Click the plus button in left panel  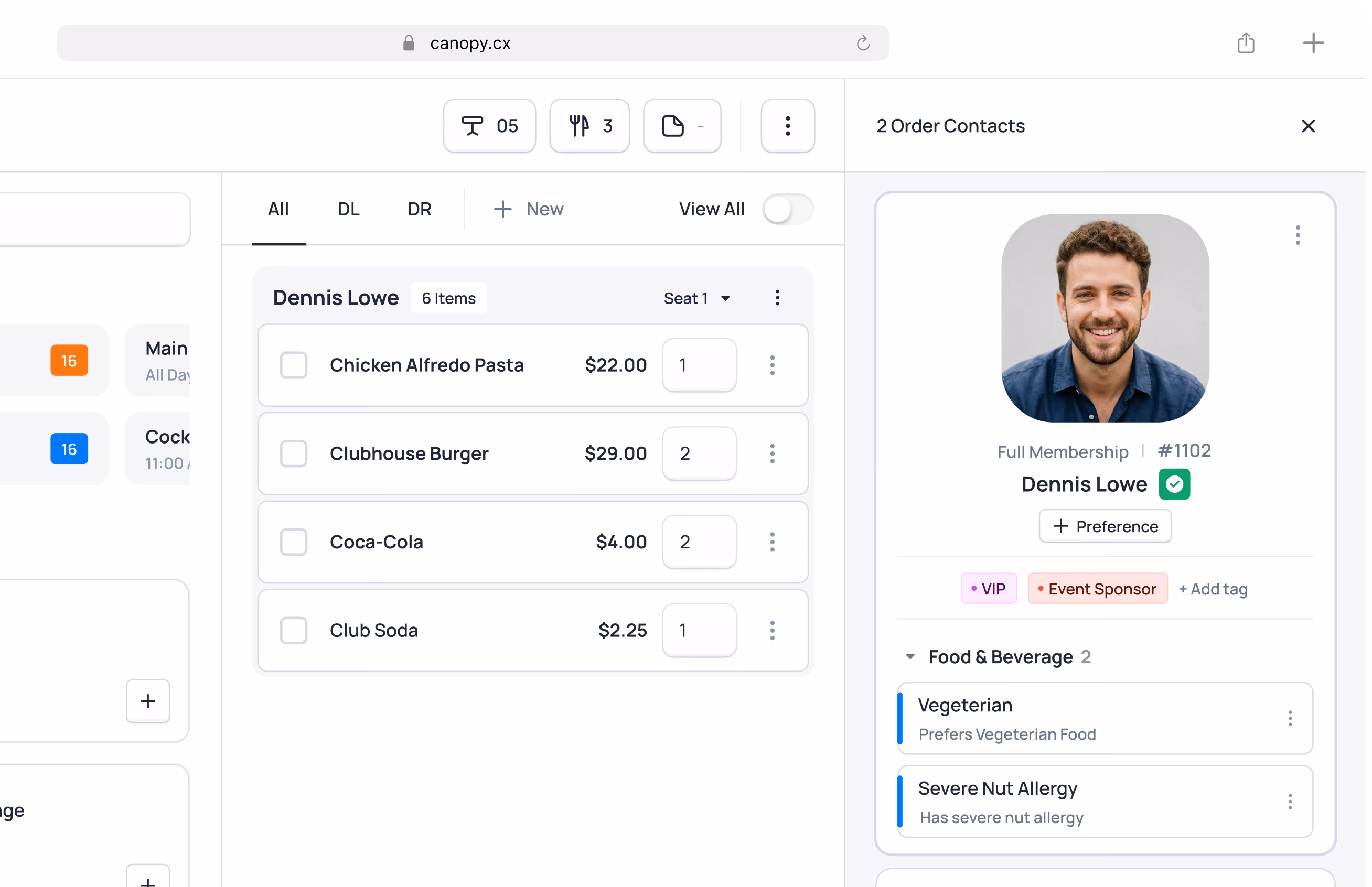click(x=148, y=701)
